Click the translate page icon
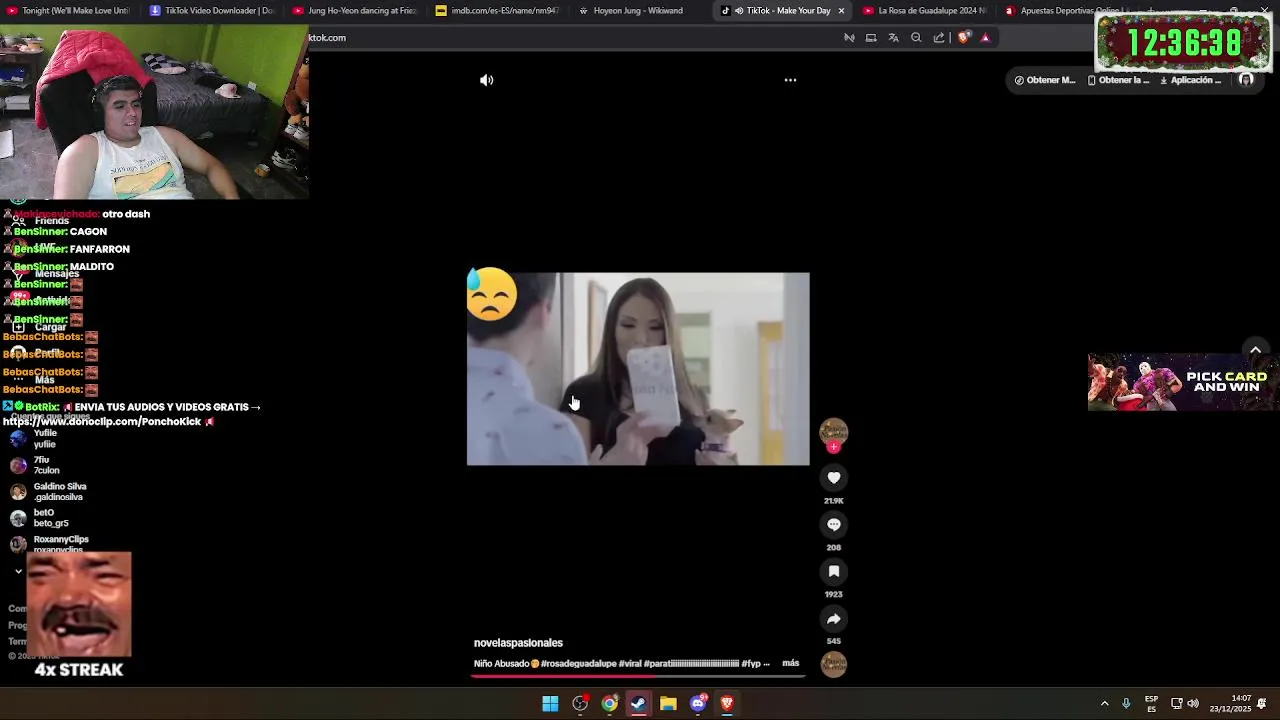Viewport: 1280px width, 720px height. pos(893,38)
